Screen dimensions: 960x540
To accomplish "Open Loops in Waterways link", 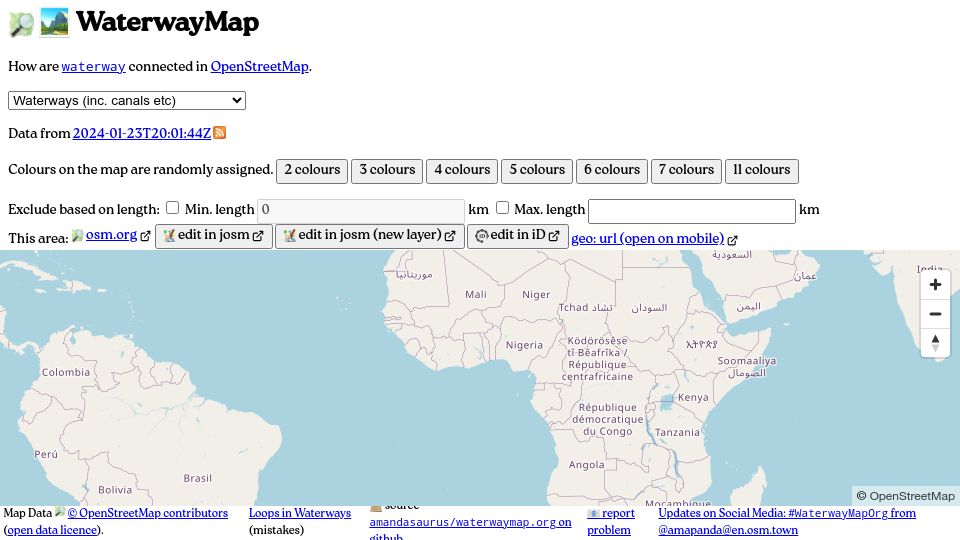I will 300,513.
